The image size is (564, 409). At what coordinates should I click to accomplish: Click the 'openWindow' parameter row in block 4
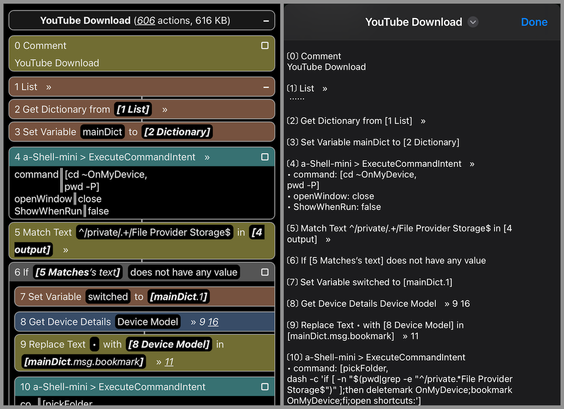[x=58, y=199]
